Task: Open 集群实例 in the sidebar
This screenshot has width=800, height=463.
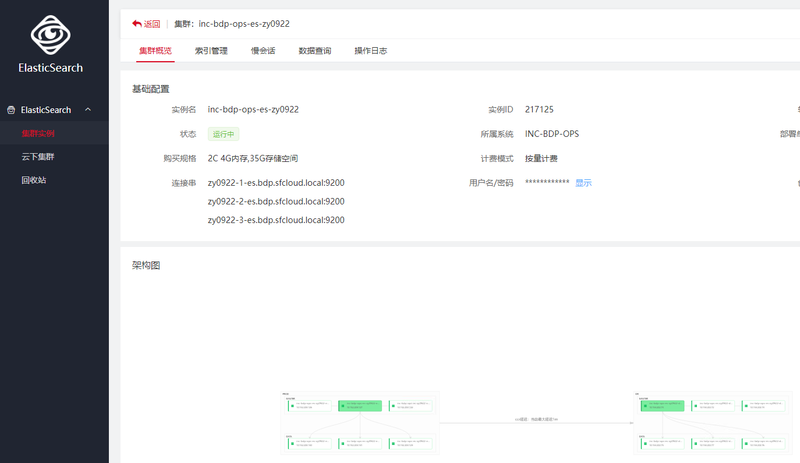Action: [38, 133]
